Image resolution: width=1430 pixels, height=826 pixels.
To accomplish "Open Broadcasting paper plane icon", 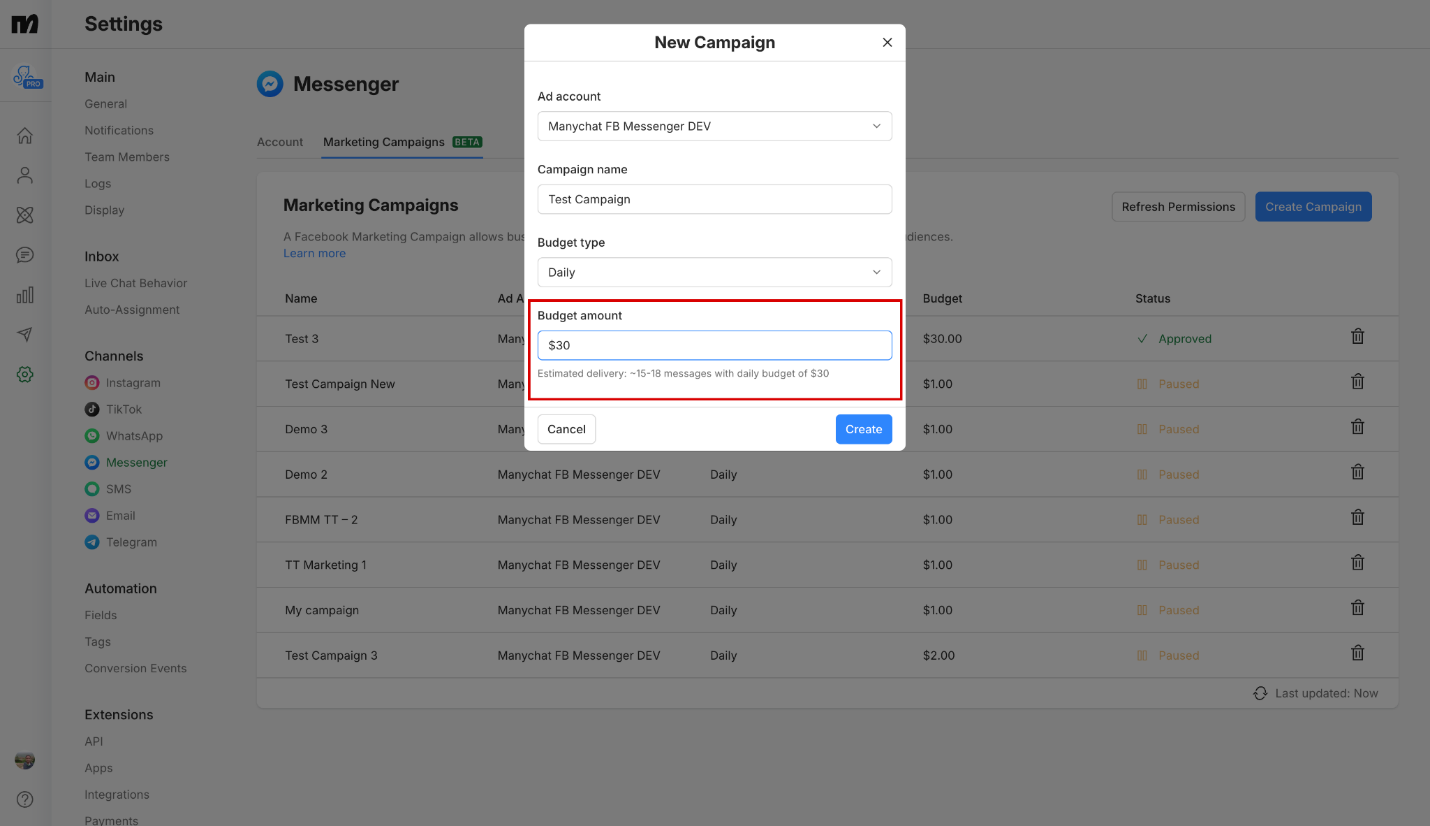I will (25, 335).
